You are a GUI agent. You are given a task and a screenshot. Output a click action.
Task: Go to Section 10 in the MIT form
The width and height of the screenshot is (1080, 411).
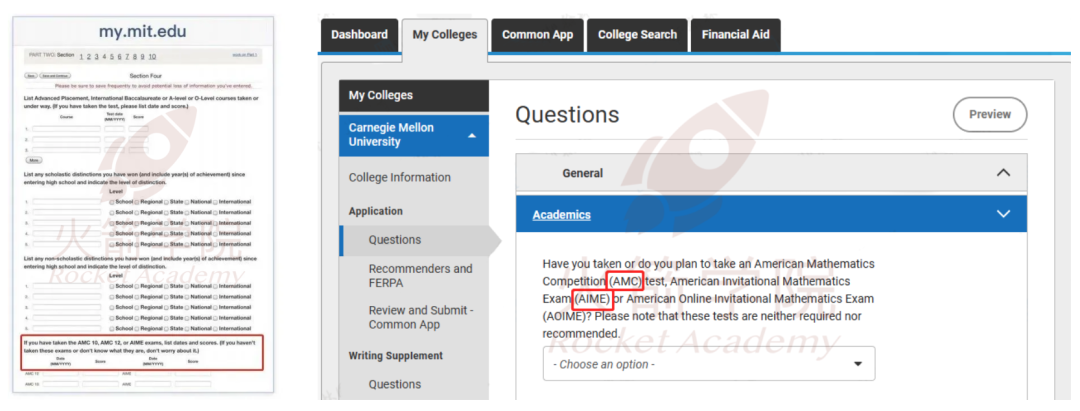[152, 56]
